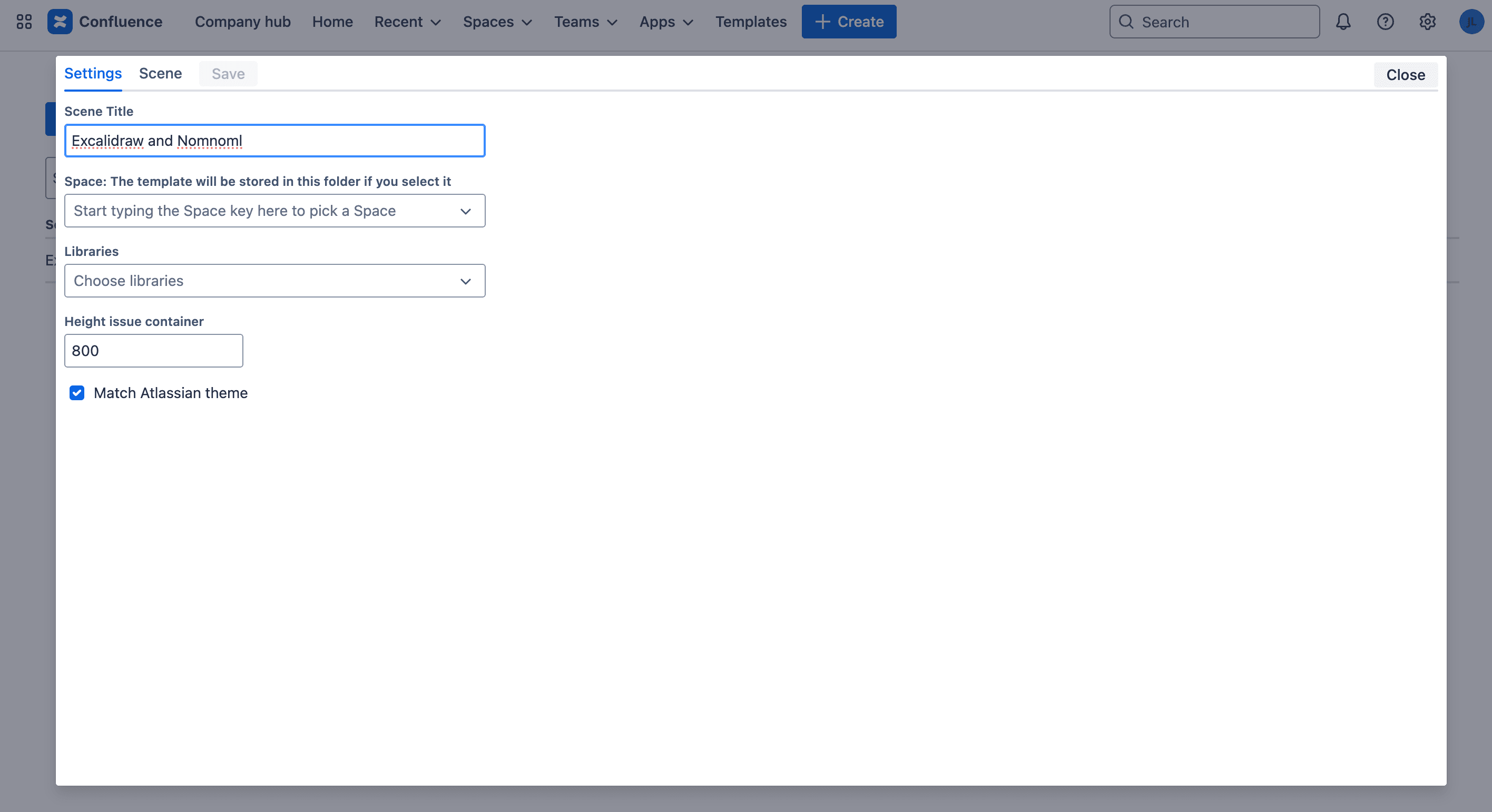Expand the Spaces menu
This screenshot has width=1492, height=812.
pos(497,22)
